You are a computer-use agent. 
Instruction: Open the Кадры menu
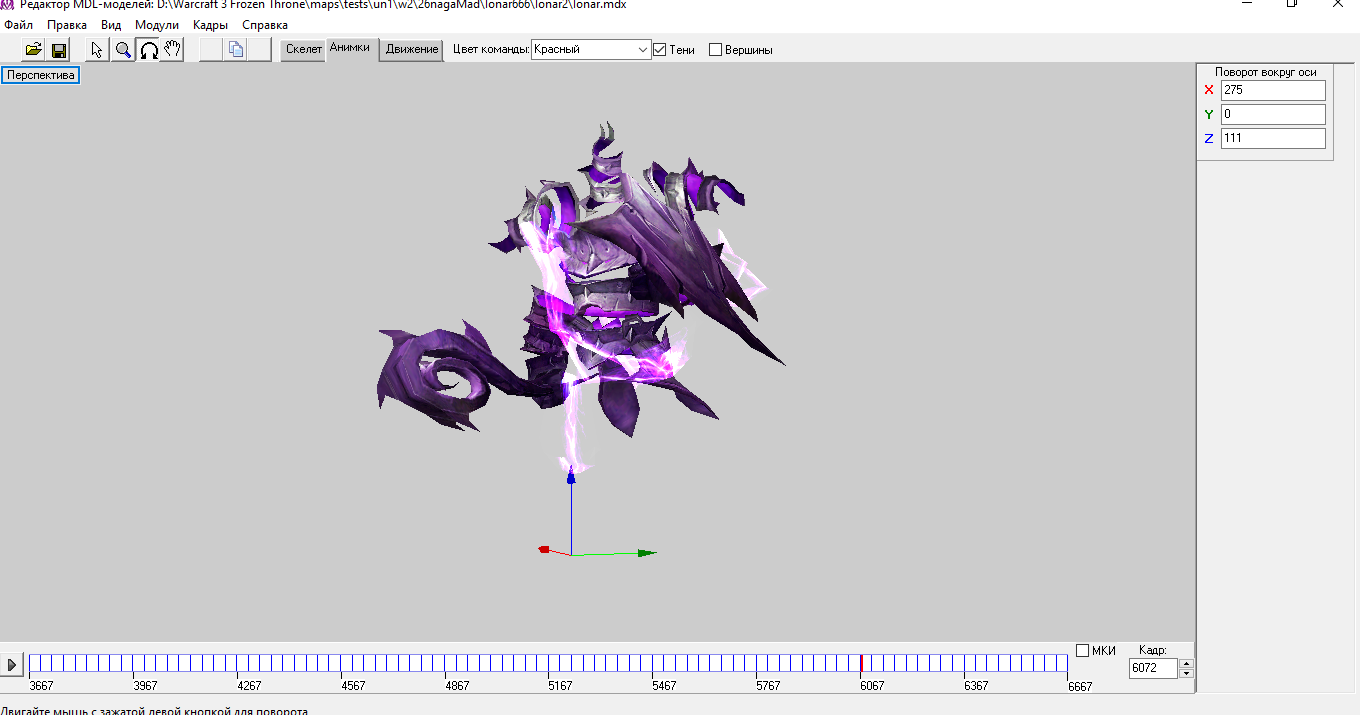(x=211, y=25)
